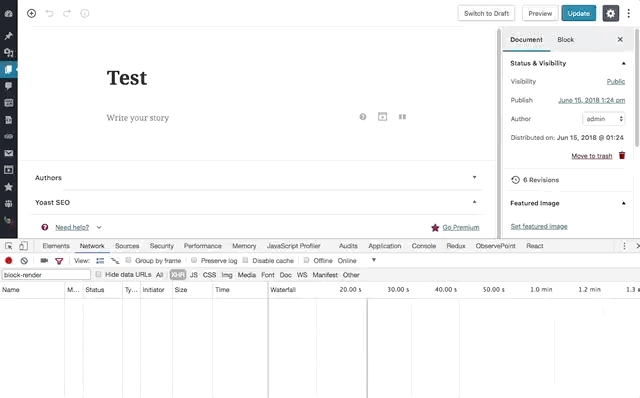This screenshot has width=640, height=398.
Task: Open the Dashboard icon in admin sidebar
Action: tap(9, 13)
